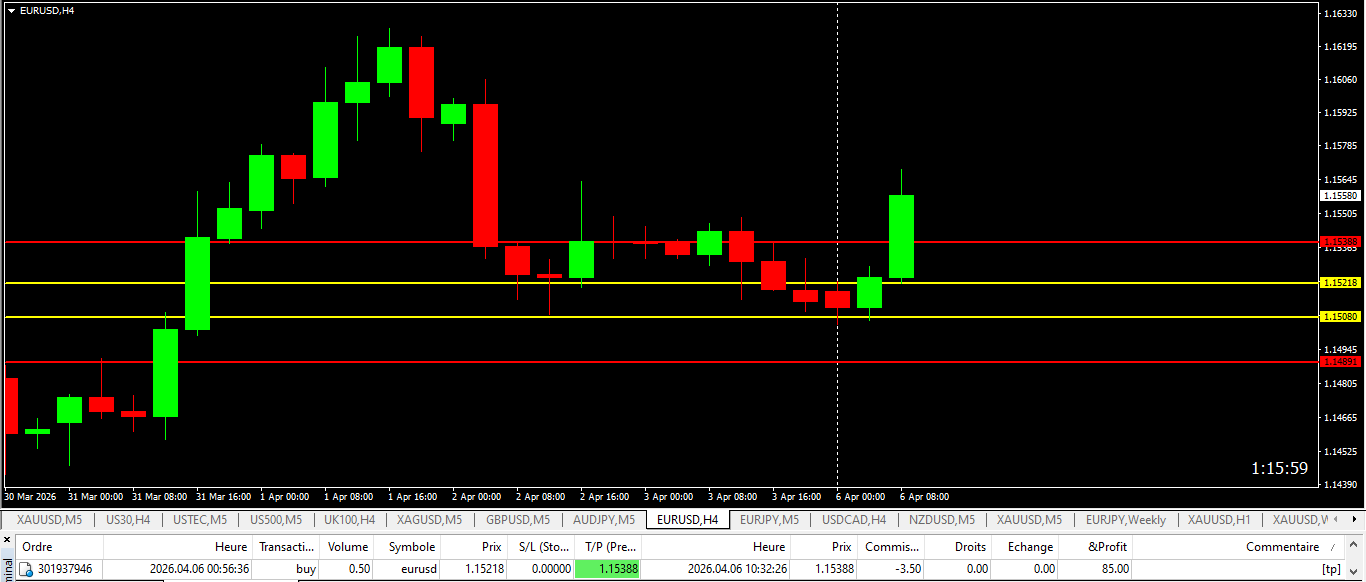
Task: Open the EURJPY,Weekly chart tab
Action: pyautogui.click(x=1125, y=520)
